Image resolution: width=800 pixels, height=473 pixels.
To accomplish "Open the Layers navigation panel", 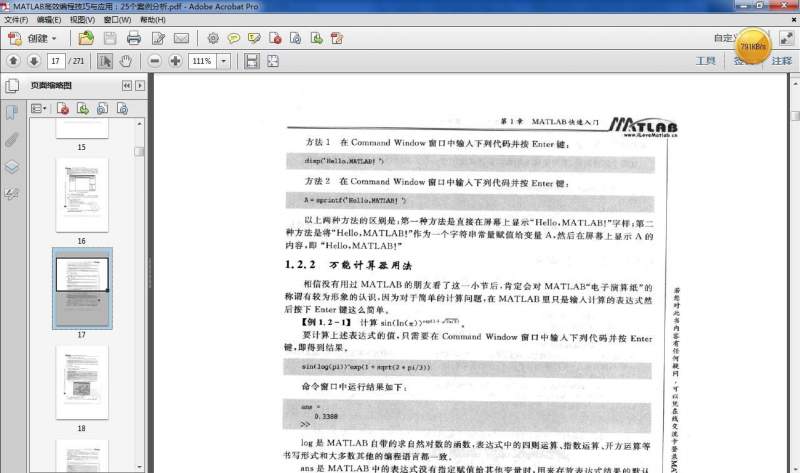I will [x=12, y=167].
